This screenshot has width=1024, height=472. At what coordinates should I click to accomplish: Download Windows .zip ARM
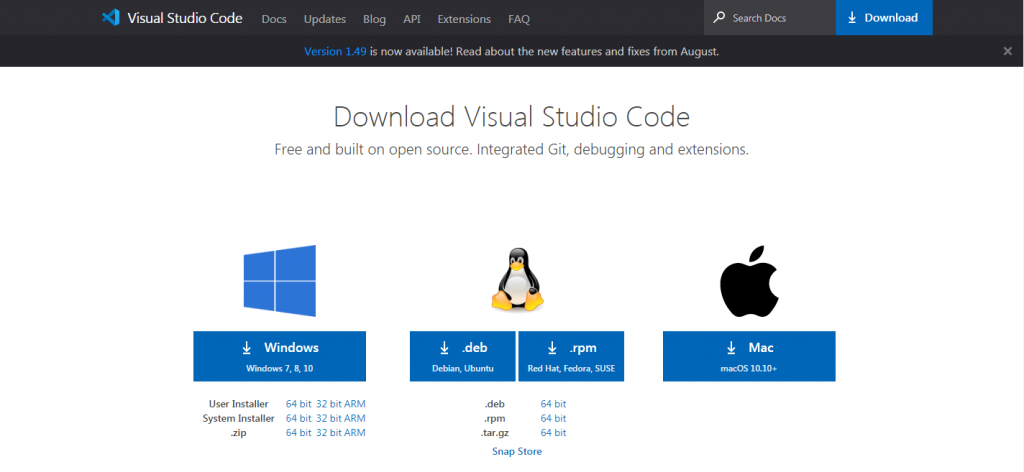coord(355,433)
